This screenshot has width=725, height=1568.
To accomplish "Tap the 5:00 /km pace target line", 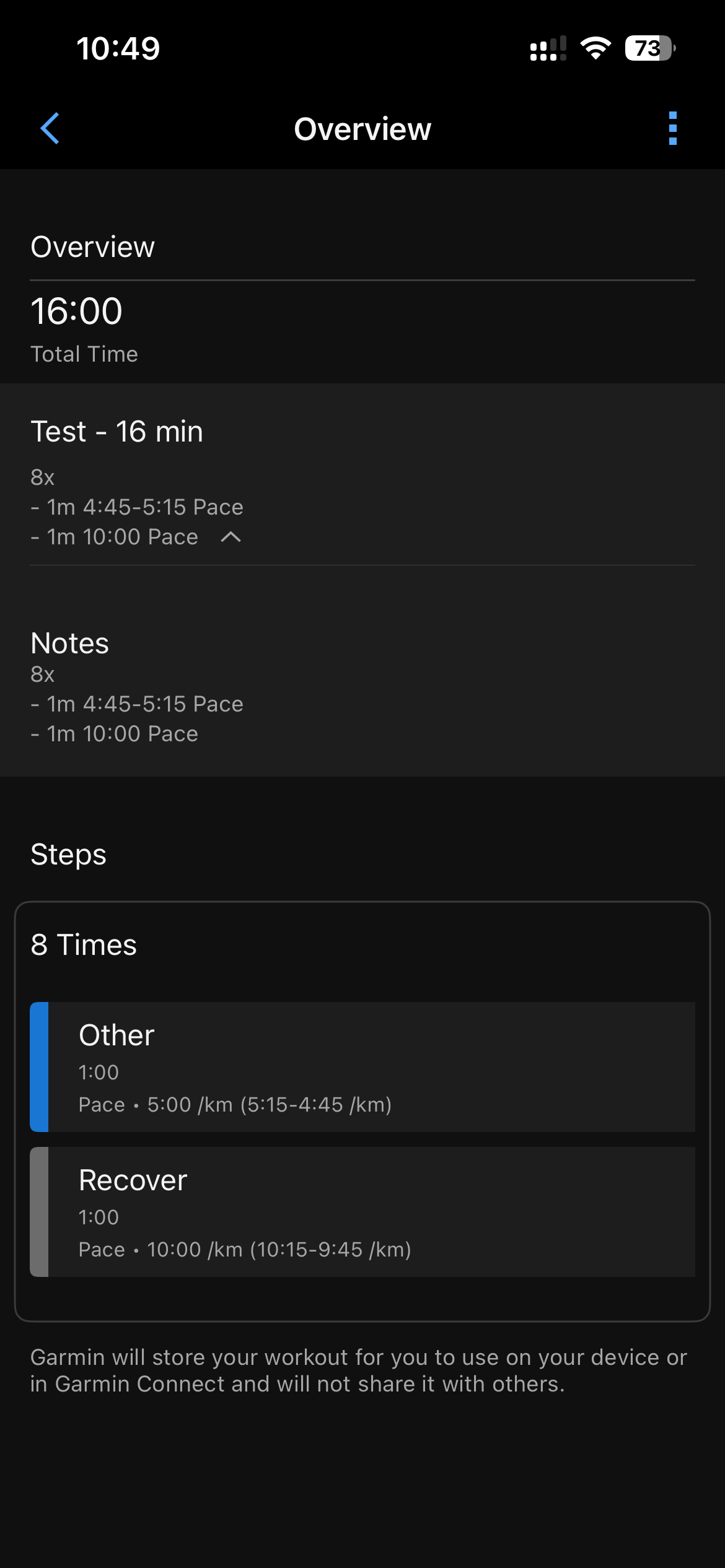I will tap(235, 1105).
